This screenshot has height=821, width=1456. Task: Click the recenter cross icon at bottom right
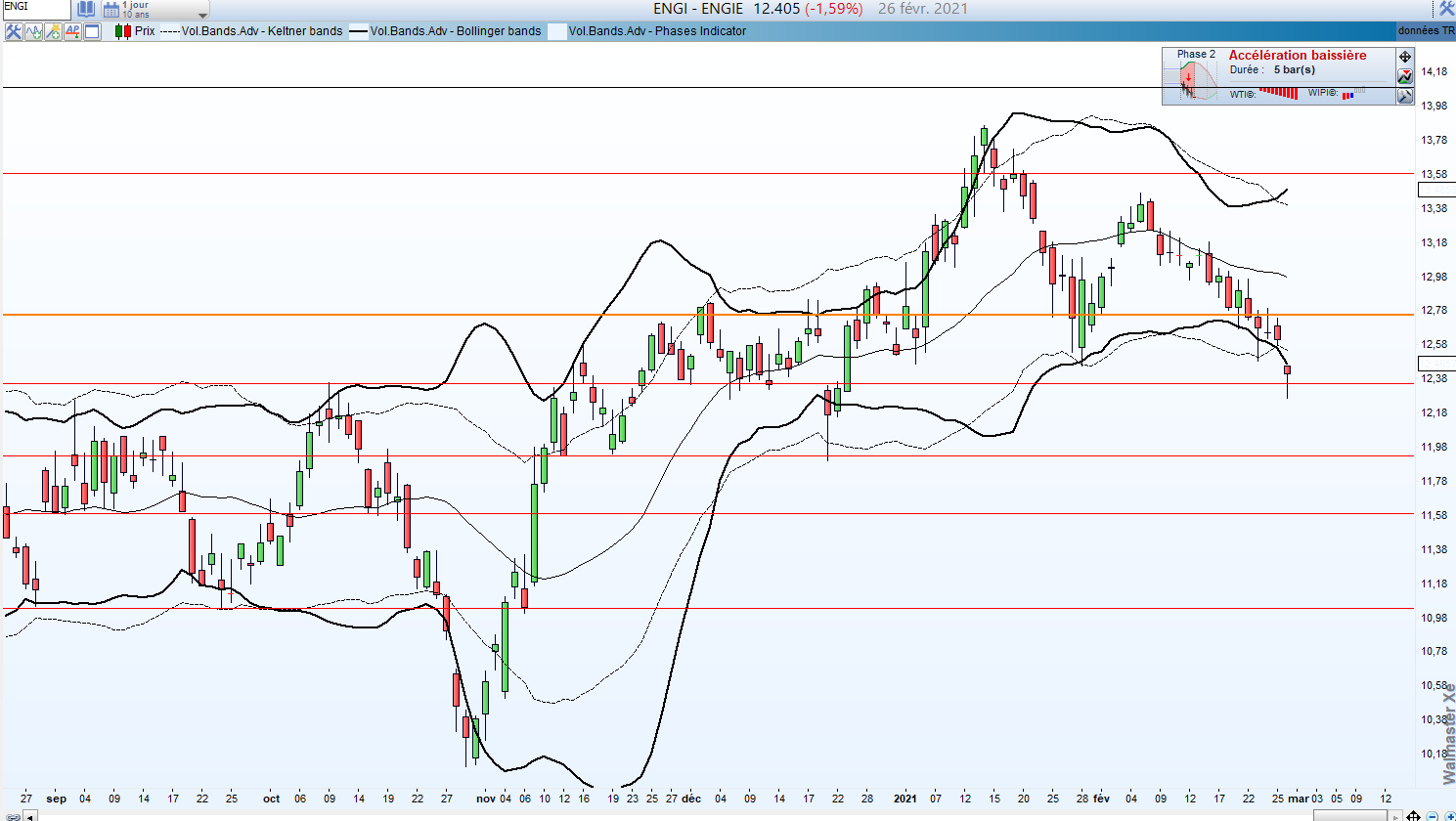pyautogui.click(x=1415, y=816)
